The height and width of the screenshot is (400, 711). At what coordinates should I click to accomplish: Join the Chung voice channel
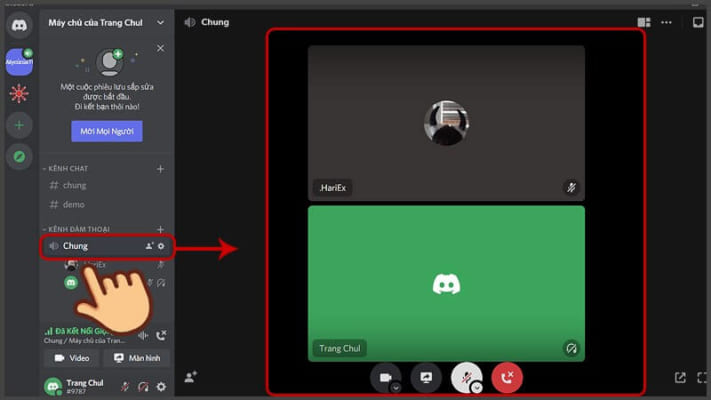coord(107,246)
